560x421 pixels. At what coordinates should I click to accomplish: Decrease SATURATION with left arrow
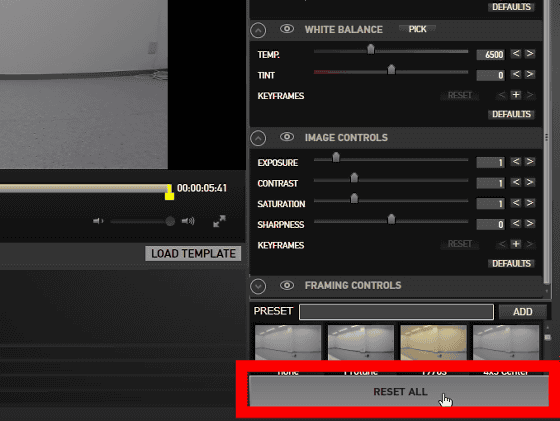click(515, 203)
